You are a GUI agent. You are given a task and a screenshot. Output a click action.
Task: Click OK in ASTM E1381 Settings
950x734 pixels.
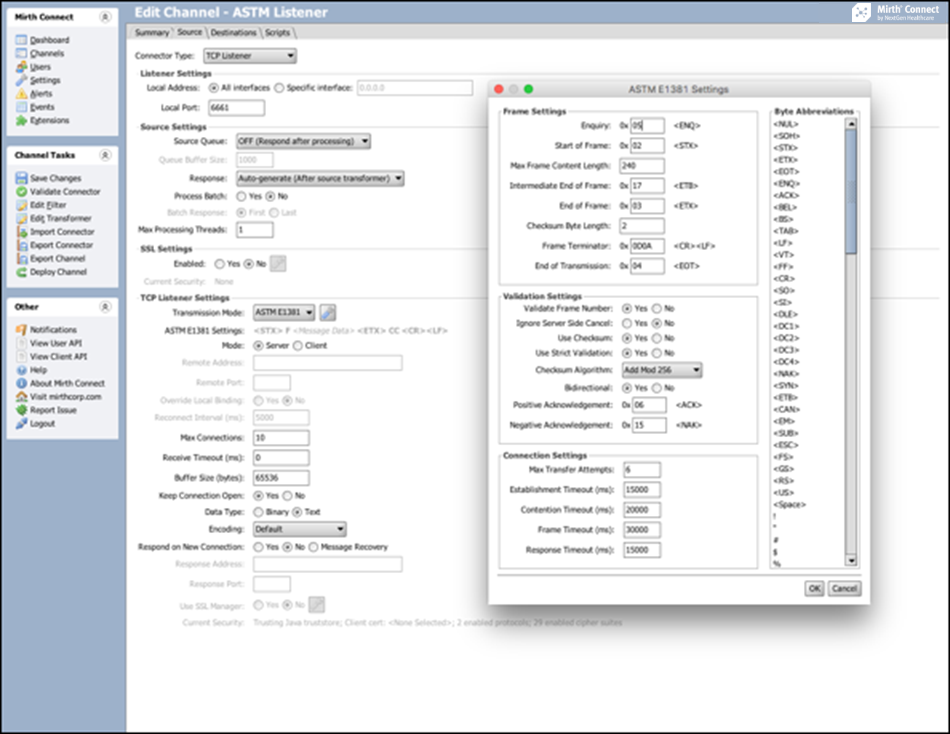point(814,589)
